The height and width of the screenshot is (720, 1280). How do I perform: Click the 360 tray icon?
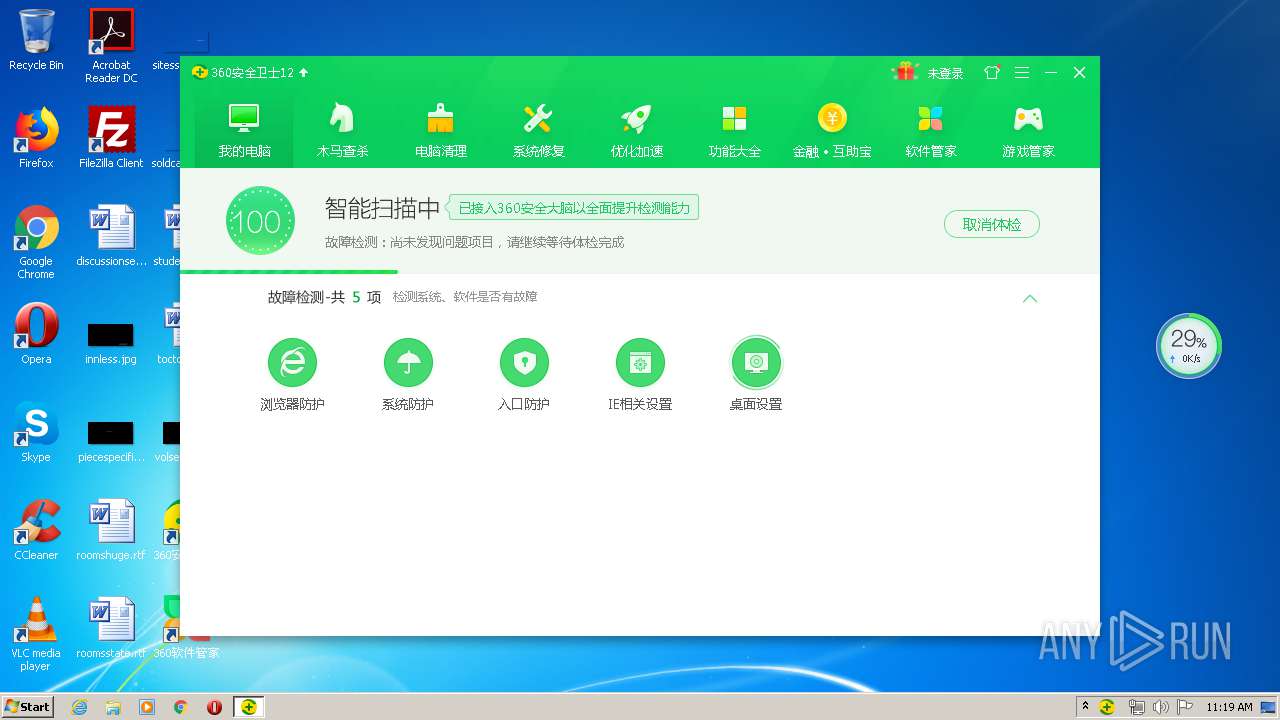[x=1107, y=707]
